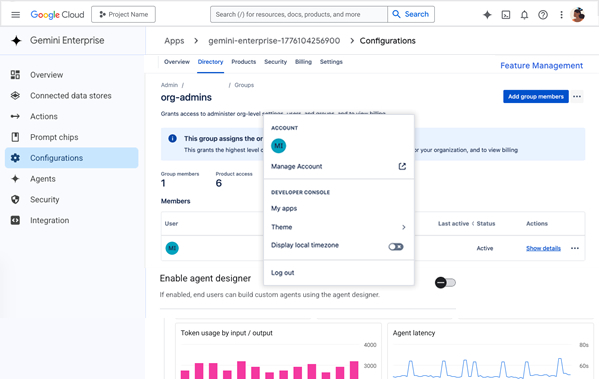This screenshot has height=379, width=599.
Task: Click the Groups breadcrumb link
Action: [244, 85]
